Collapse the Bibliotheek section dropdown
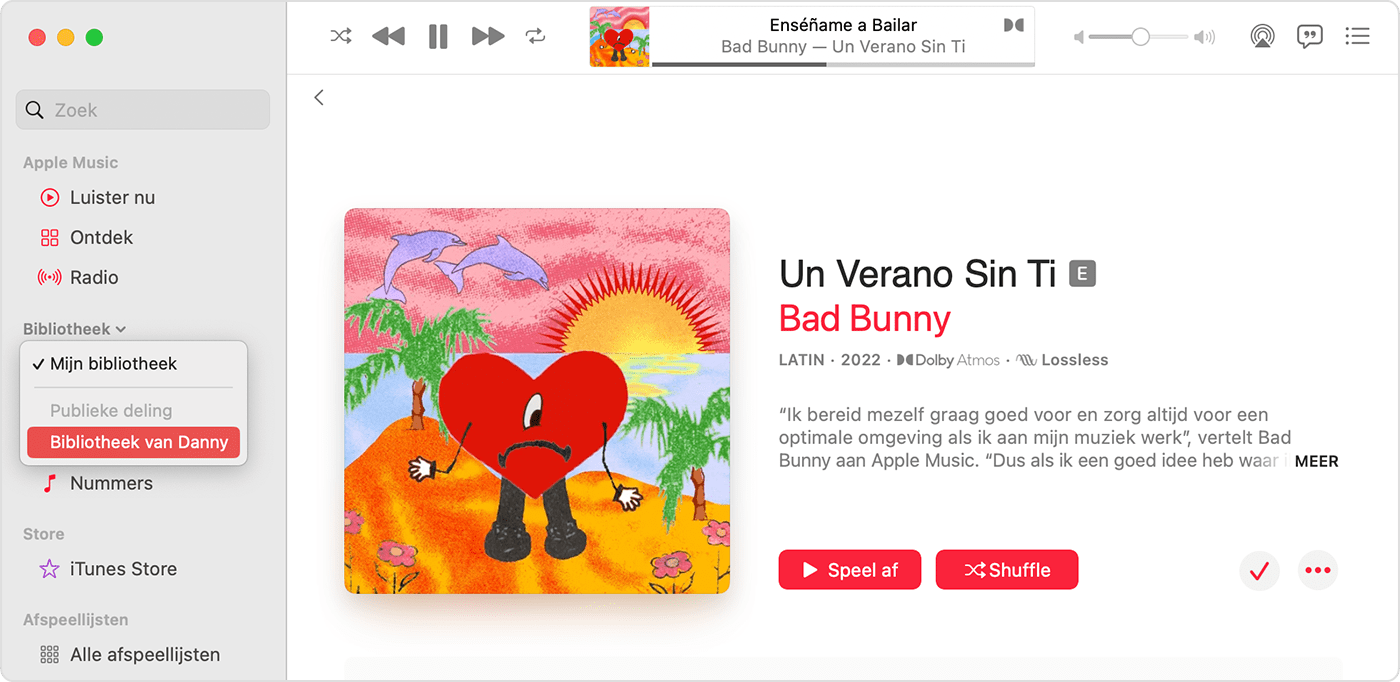Screen dimensions: 1400x682 [75, 329]
